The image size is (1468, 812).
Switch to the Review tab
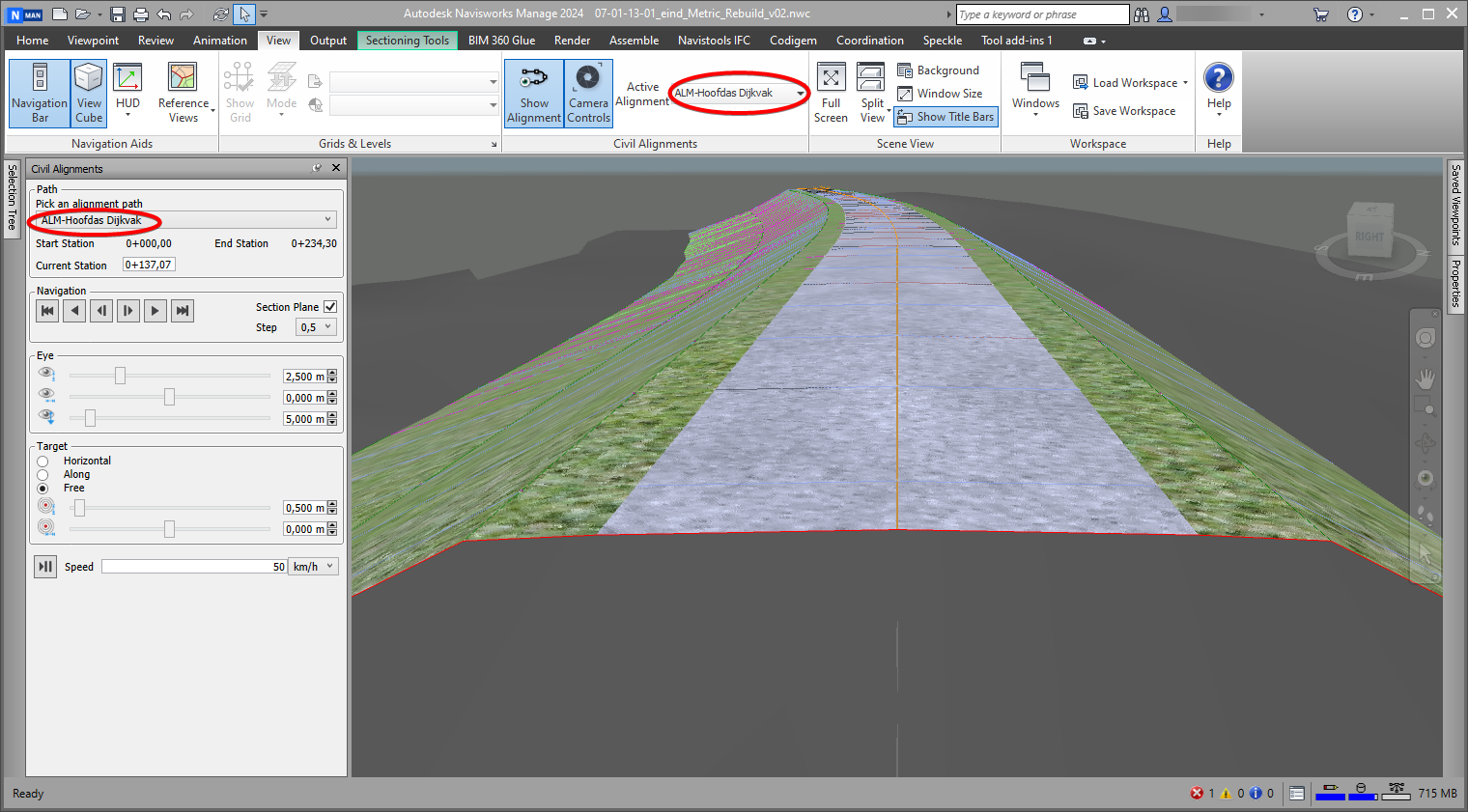[155, 41]
